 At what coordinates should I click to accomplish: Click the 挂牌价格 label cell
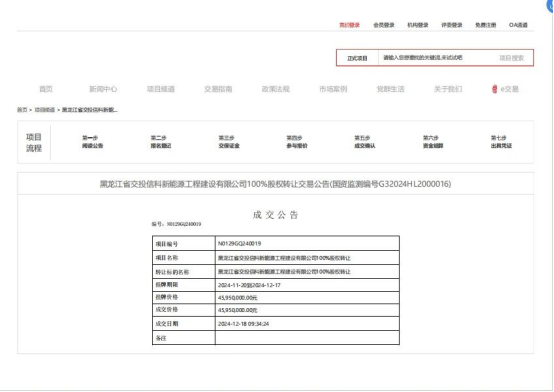[x=184, y=298]
